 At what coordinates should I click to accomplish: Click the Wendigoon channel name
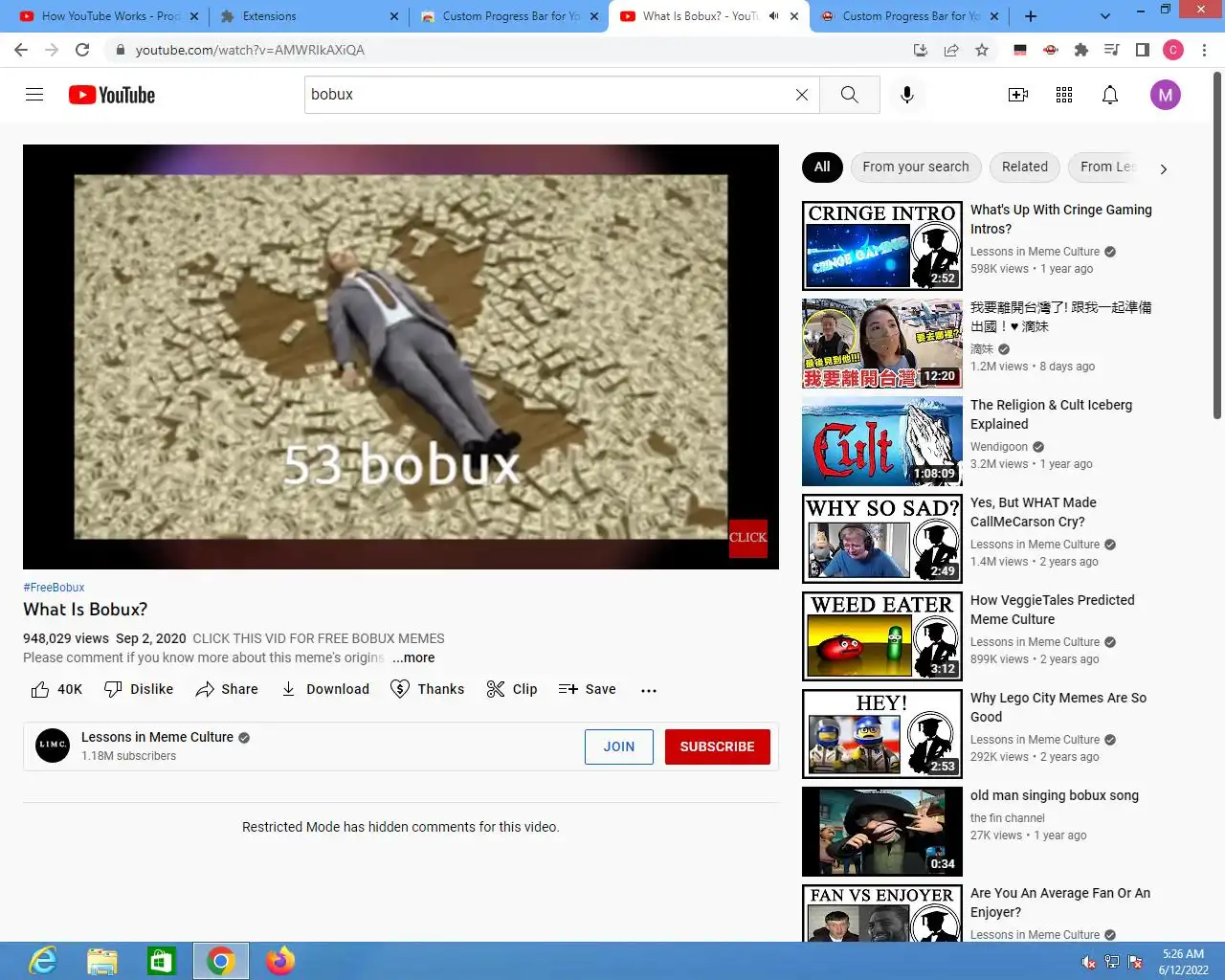pos(999,447)
